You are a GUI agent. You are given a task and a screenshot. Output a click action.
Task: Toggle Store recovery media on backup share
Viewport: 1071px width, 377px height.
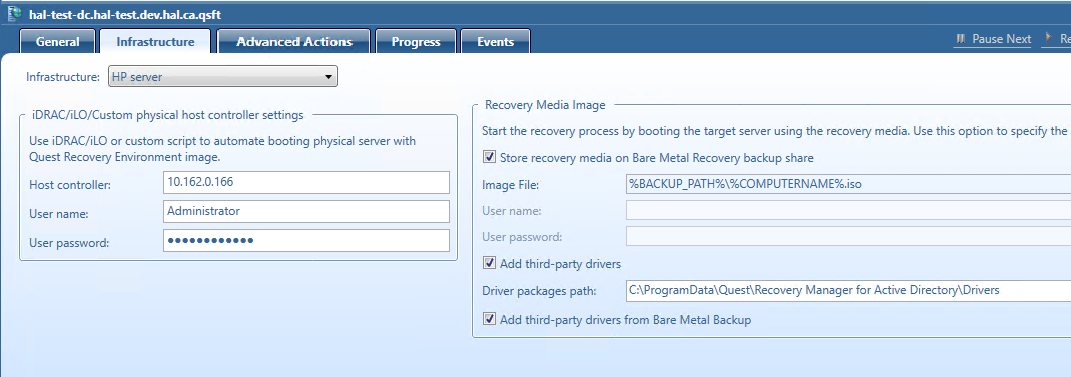click(x=489, y=157)
